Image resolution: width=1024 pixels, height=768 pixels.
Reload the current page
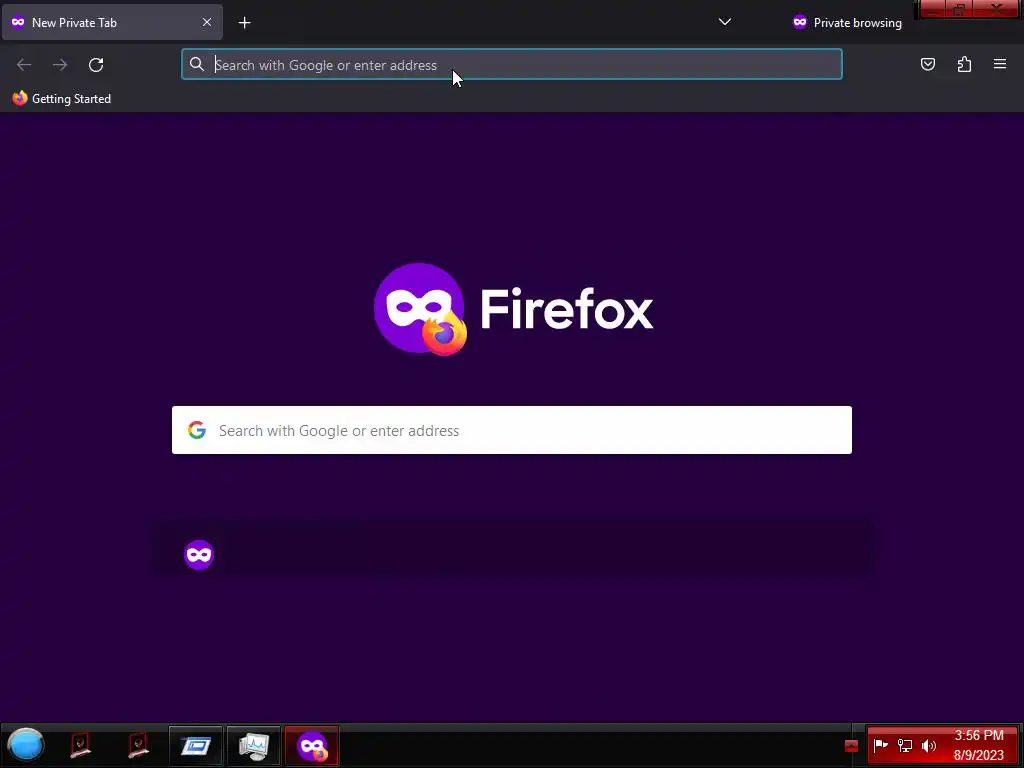coord(96,65)
